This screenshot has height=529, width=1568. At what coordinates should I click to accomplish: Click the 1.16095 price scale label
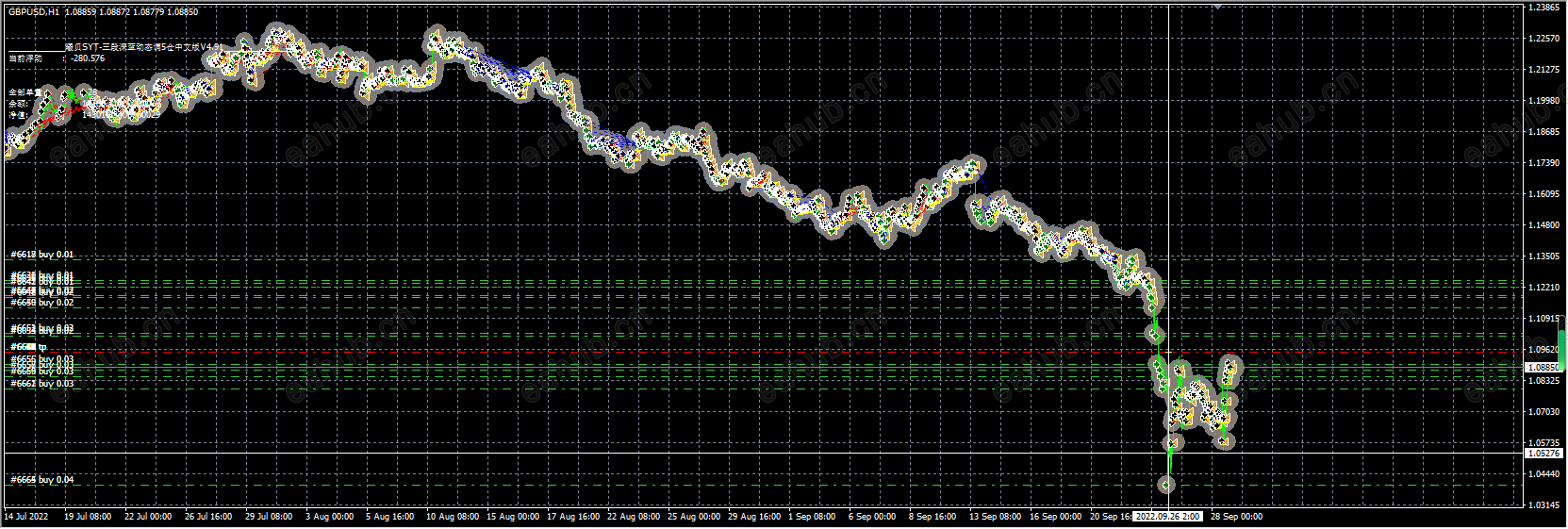click(1543, 194)
